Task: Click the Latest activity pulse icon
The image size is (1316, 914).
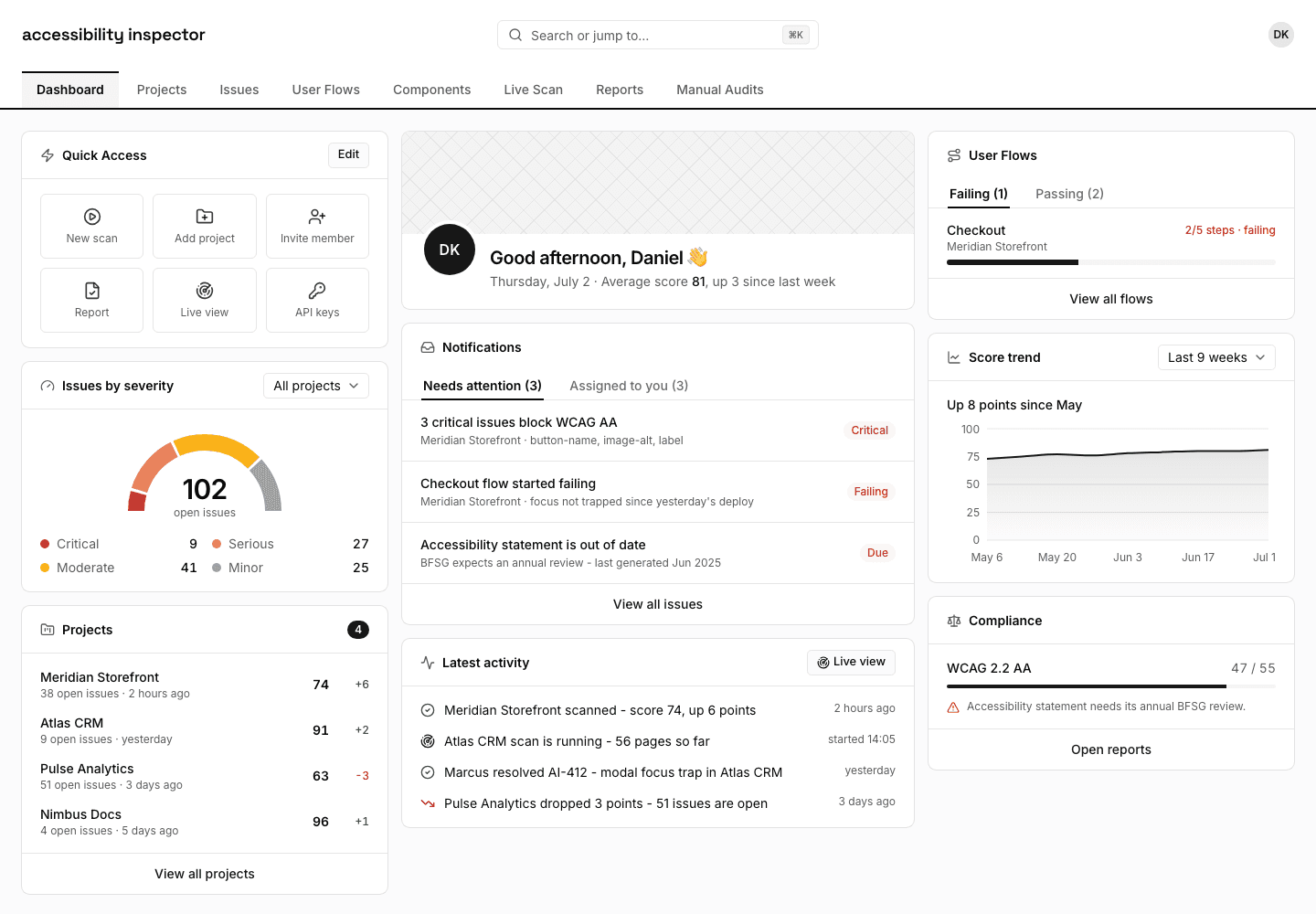Action: click(428, 663)
